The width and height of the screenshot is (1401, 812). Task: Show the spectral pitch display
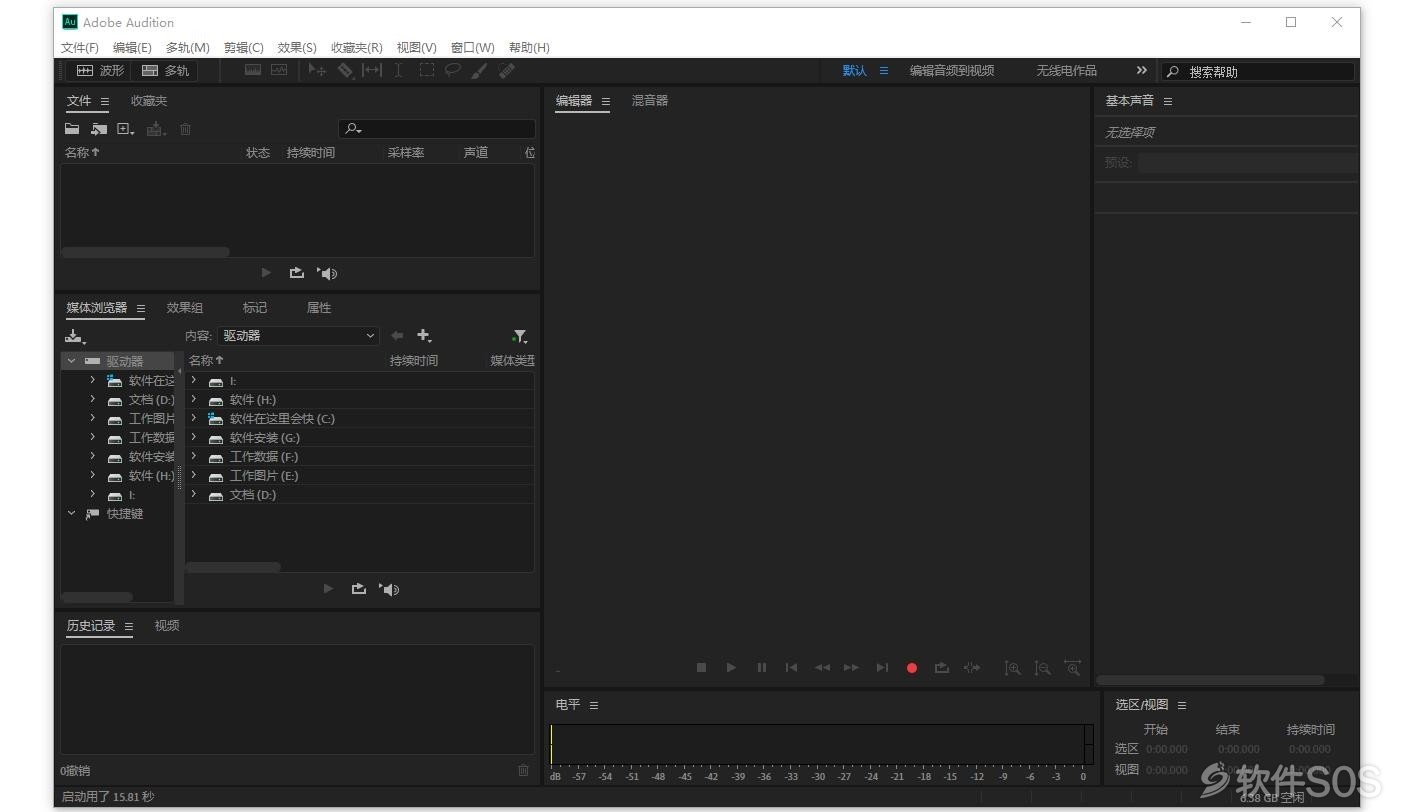click(x=279, y=71)
